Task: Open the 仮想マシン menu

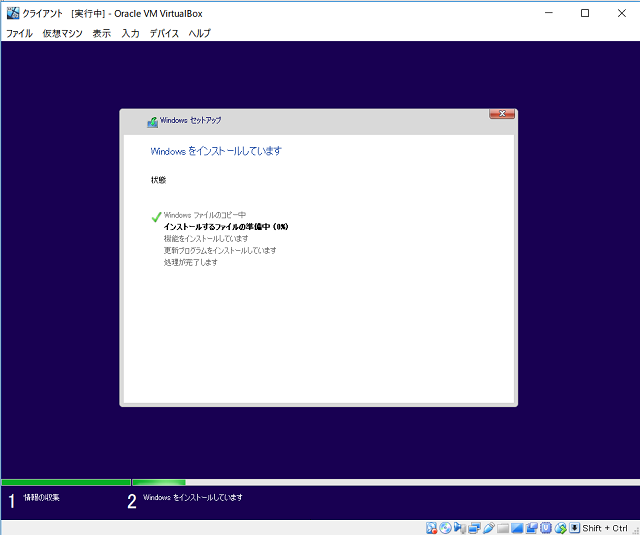Action: pos(62,33)
